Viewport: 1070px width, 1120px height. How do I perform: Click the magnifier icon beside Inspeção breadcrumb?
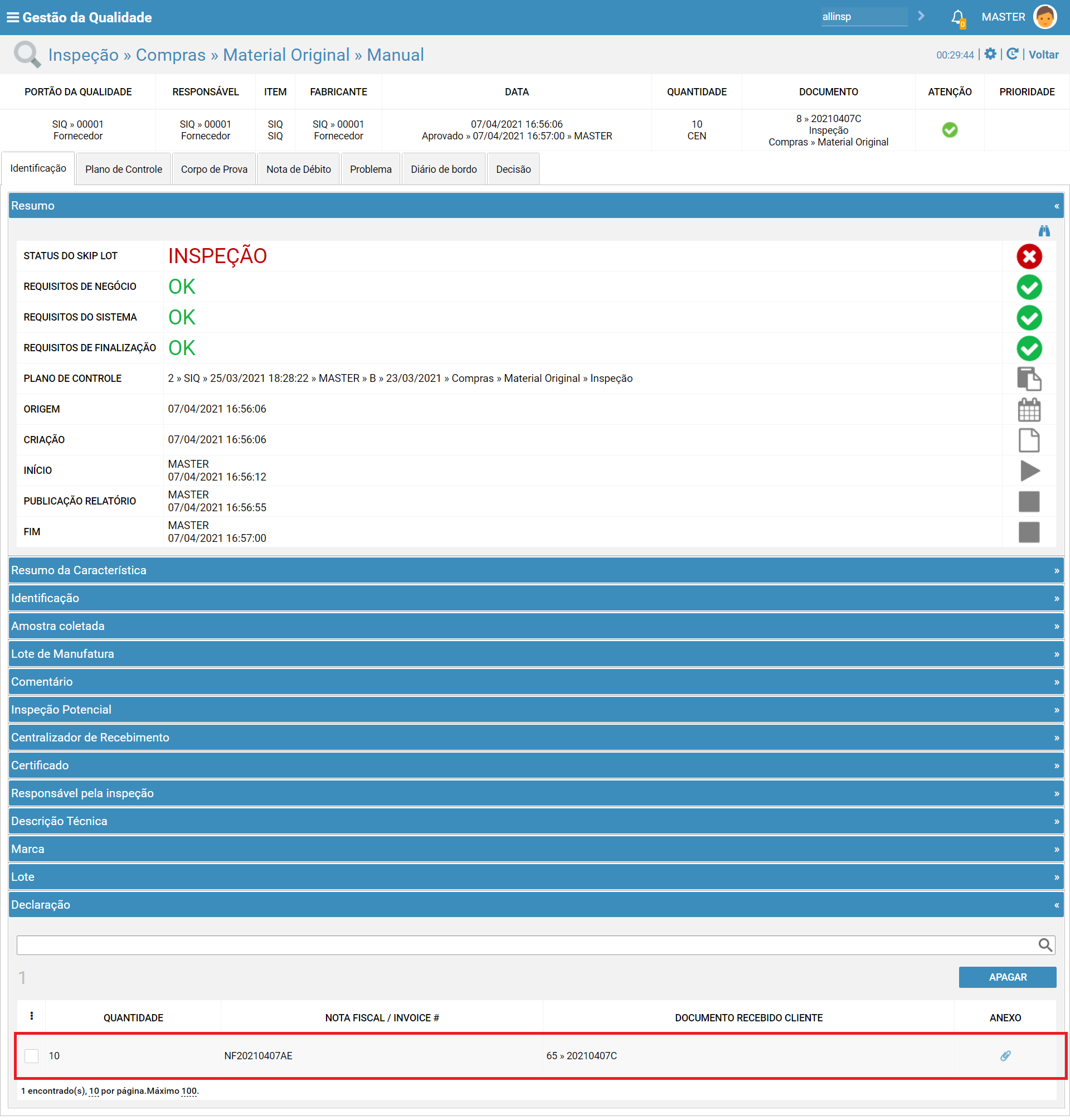(26, 55)
